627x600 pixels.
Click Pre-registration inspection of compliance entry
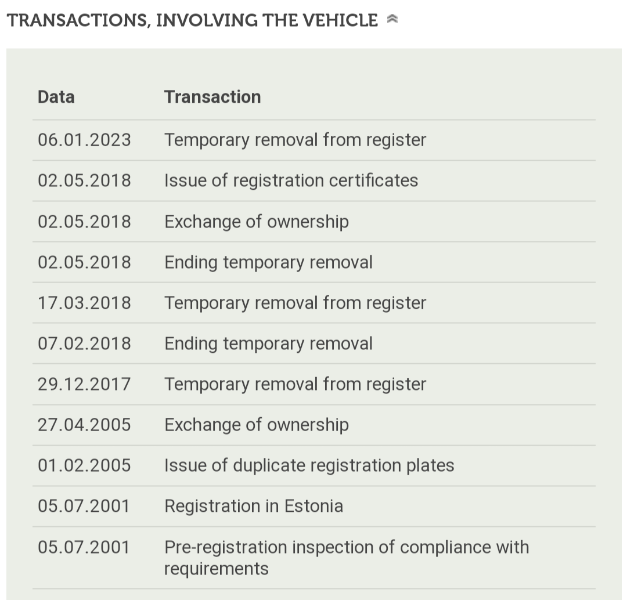coord(346,558)
